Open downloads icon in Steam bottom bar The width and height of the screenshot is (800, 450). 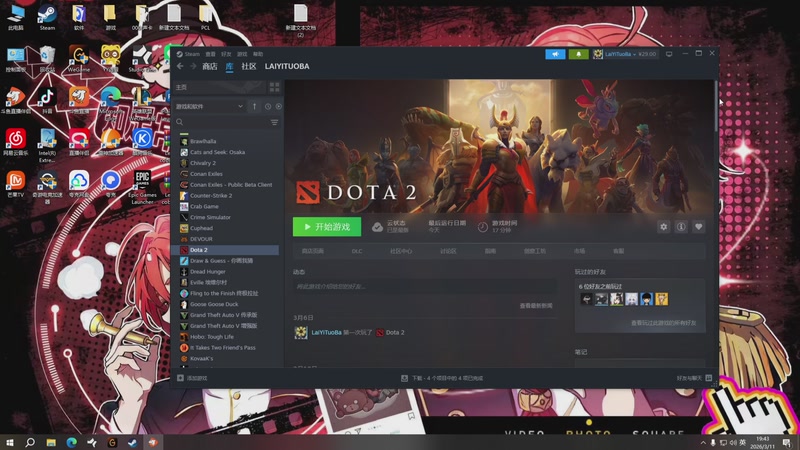[x=404, y=378]
